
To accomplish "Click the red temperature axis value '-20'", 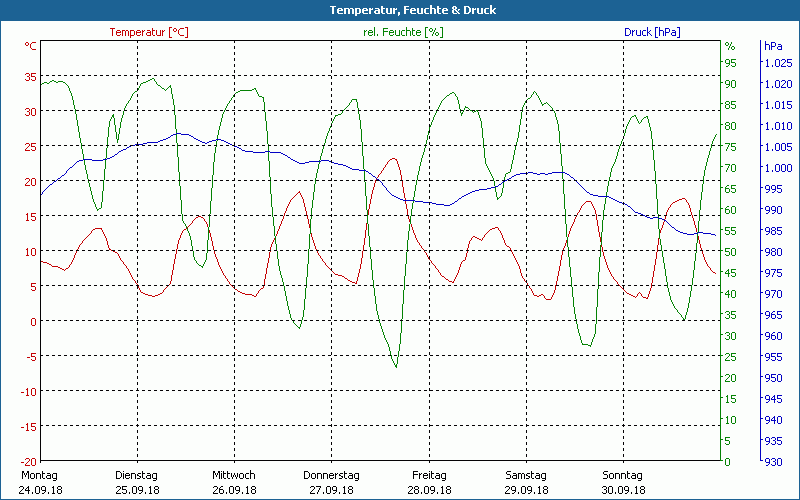I will tap(29, 462).
